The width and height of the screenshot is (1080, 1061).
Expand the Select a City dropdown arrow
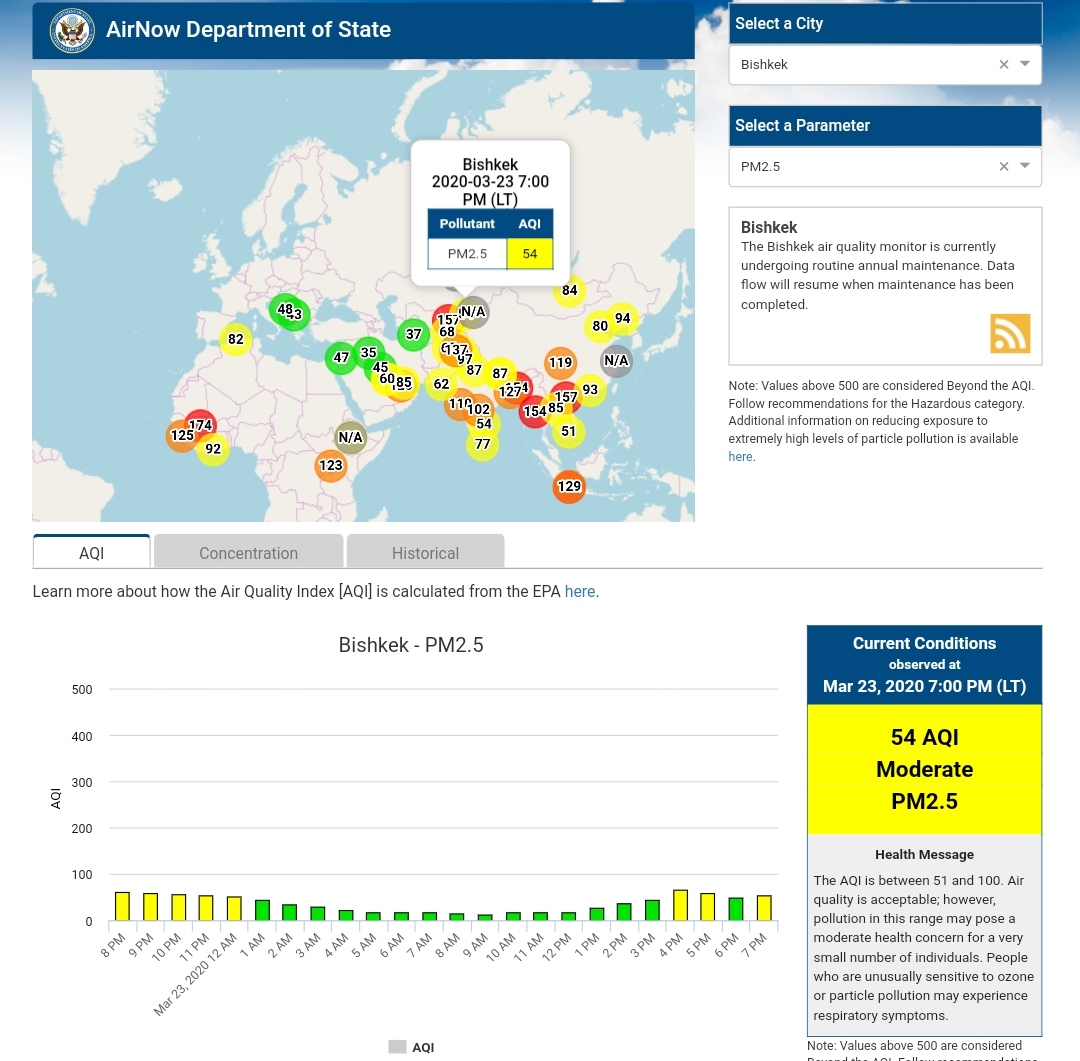click(x=1025, y=65)
